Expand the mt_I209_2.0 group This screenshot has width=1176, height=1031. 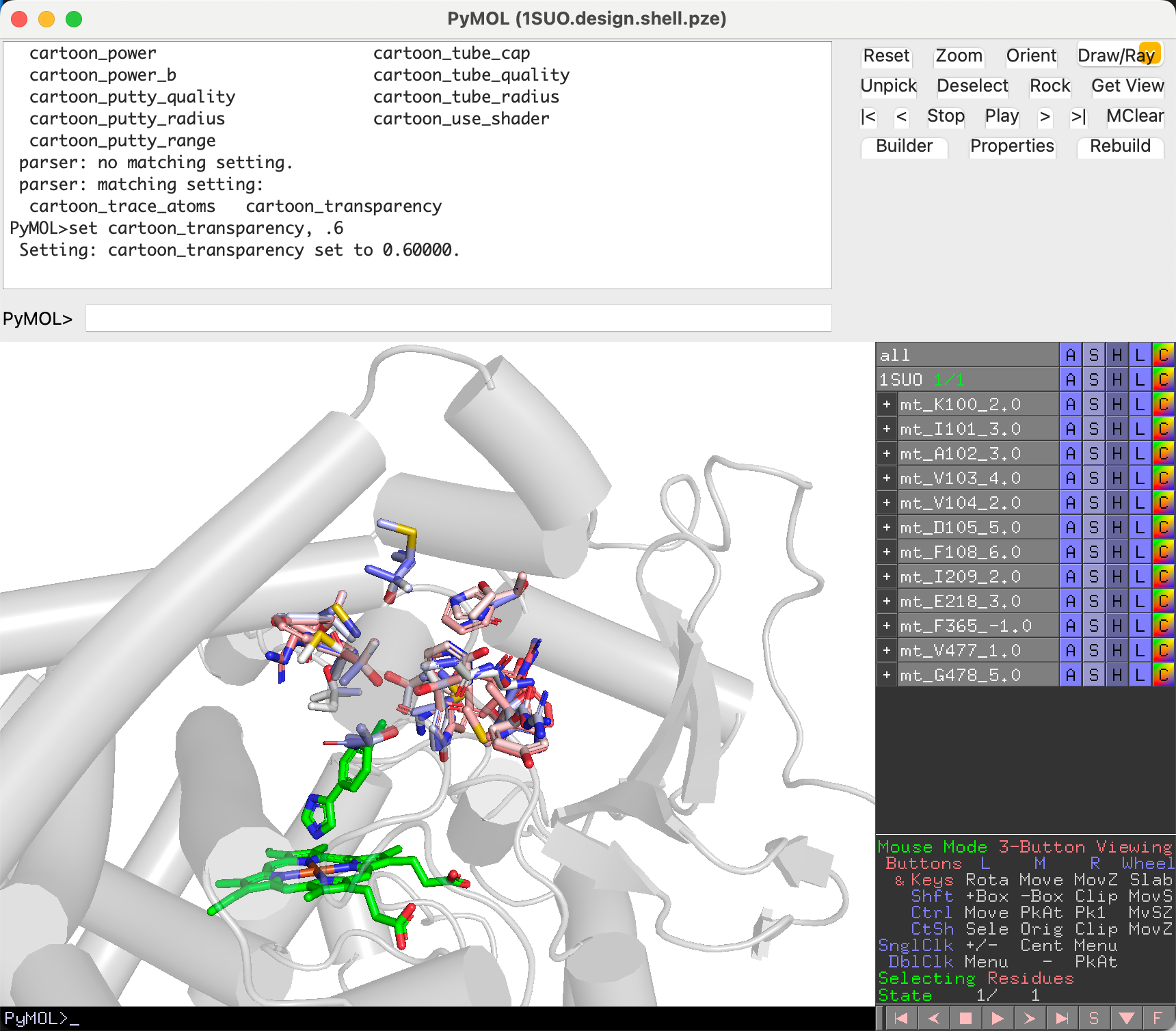[x=887, y=576]
